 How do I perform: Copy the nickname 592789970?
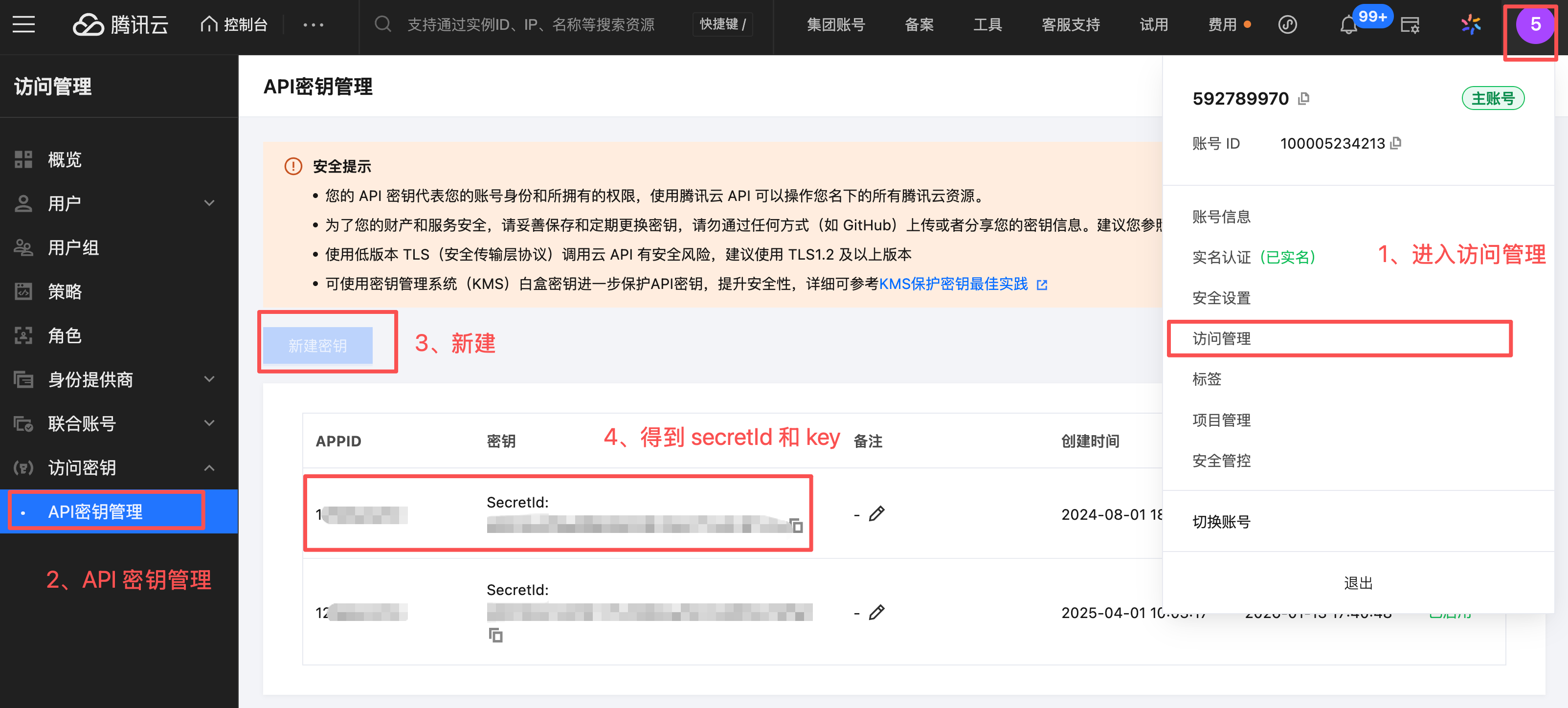(x=1304, y=99)
